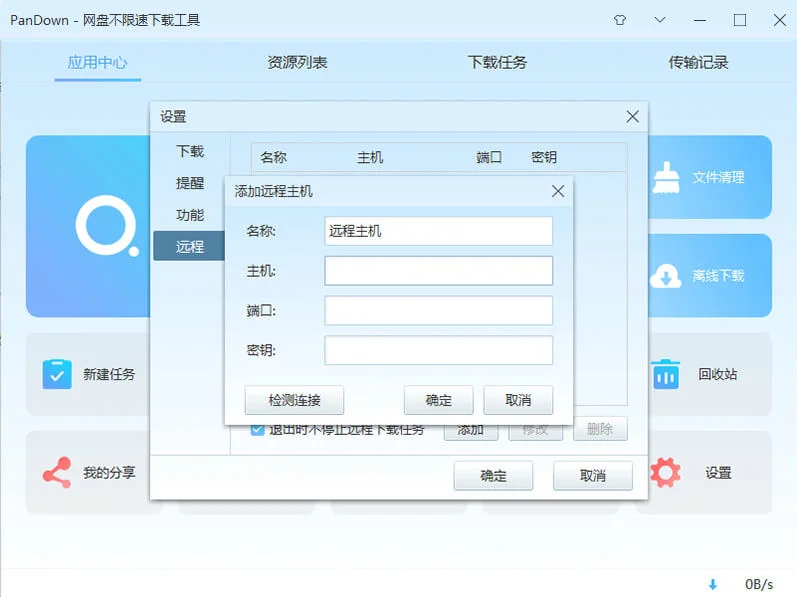Click the skin/theme shirt icon in title bar
Image resolution: width=797 pixels, height=597 pixels.
click(620, 20)
